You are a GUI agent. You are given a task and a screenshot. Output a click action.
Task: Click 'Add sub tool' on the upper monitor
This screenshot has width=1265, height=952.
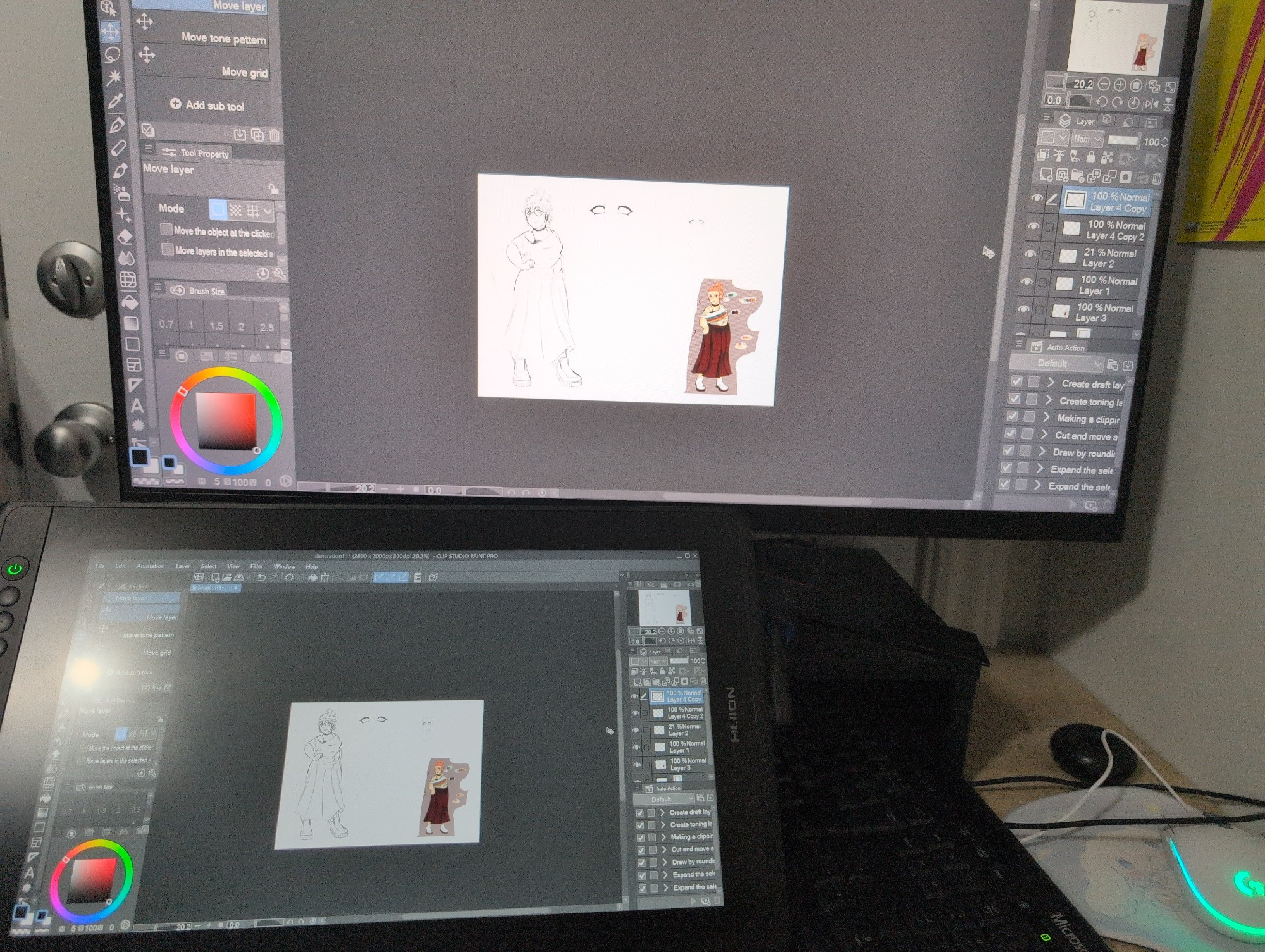[207, 105]
